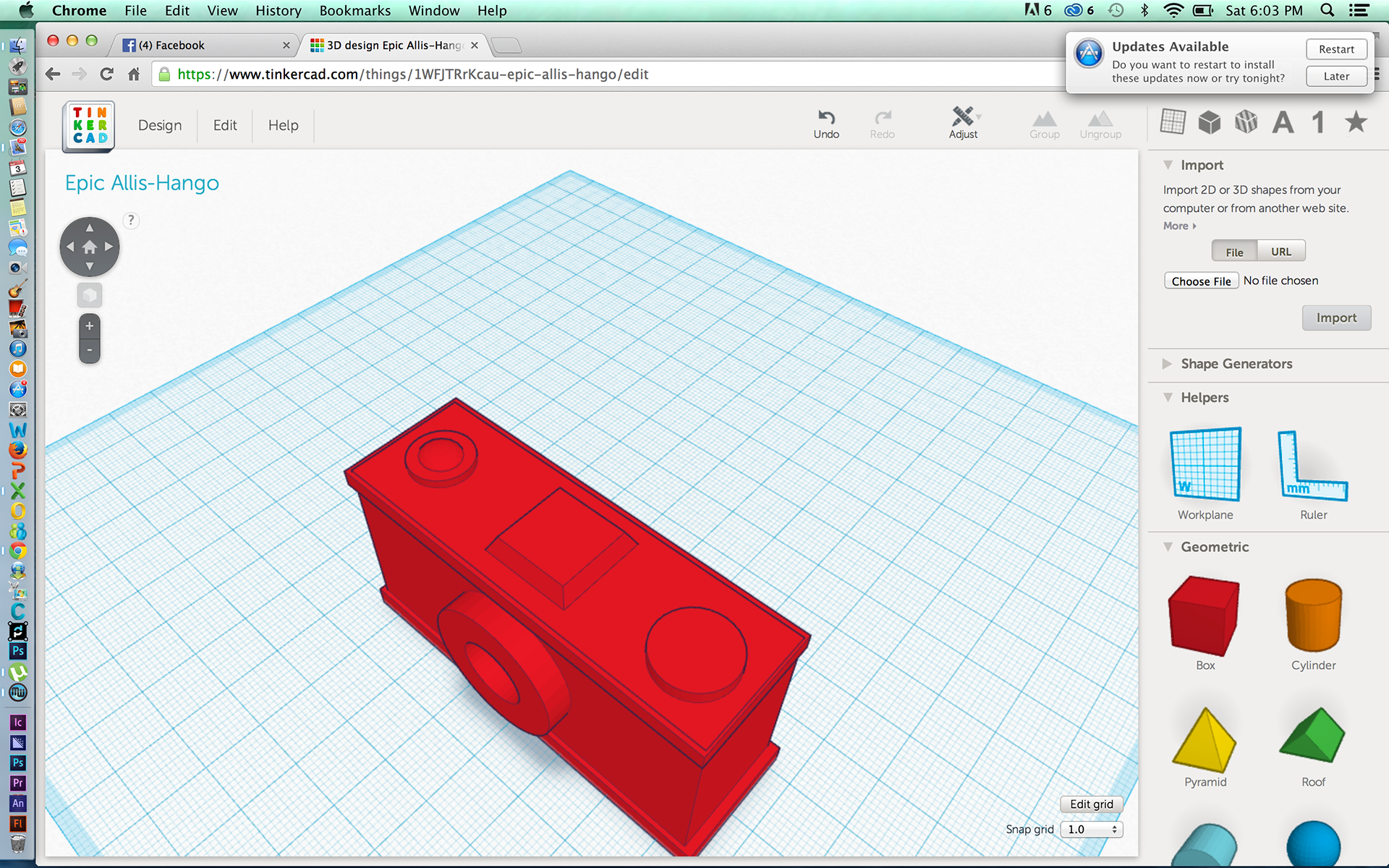Click Restart in Updates notification
This screenshot has height=868, width=1389.
point(1336,49)
